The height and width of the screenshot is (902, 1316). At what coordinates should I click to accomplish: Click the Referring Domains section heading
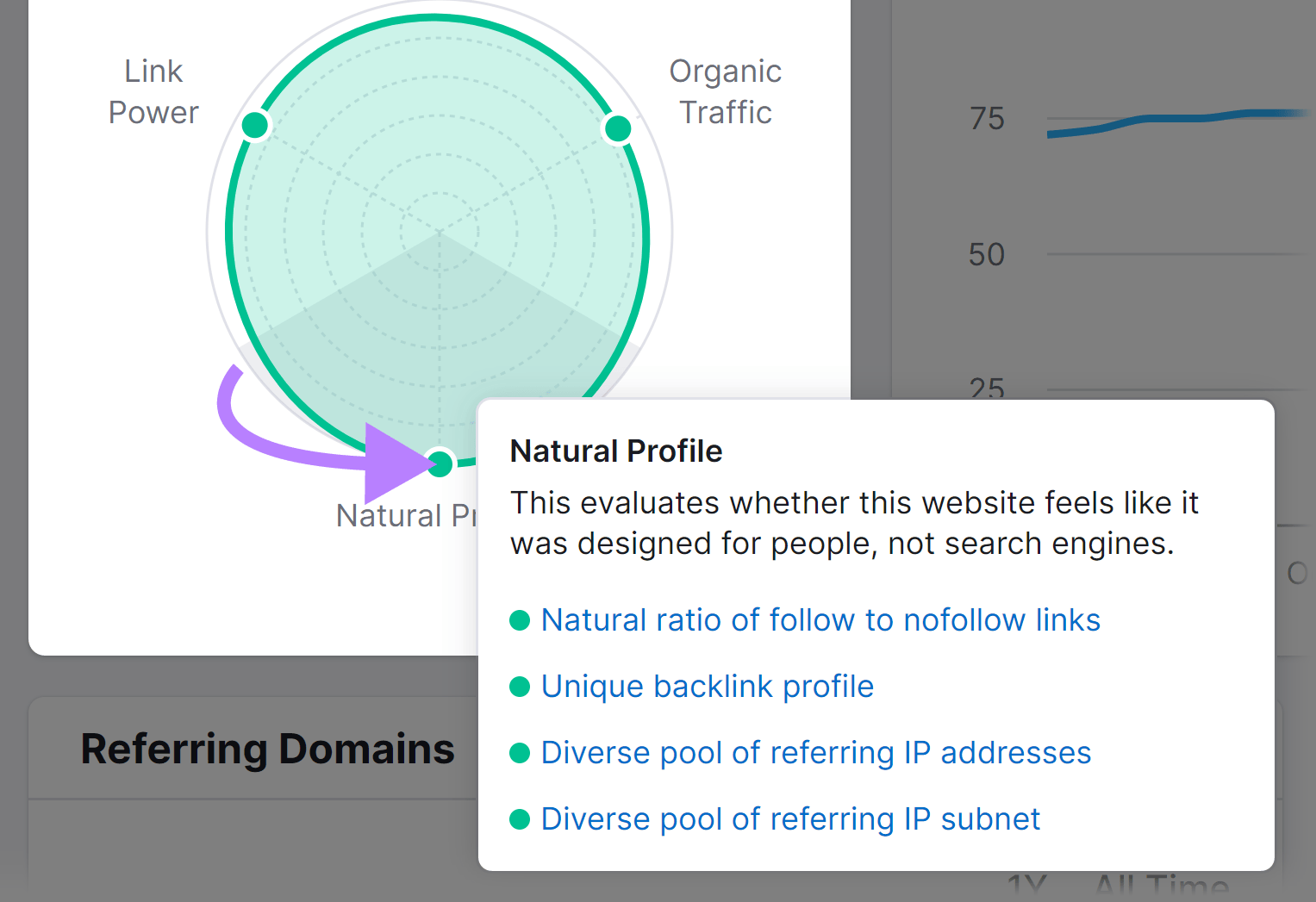click(x=267, y=749)
